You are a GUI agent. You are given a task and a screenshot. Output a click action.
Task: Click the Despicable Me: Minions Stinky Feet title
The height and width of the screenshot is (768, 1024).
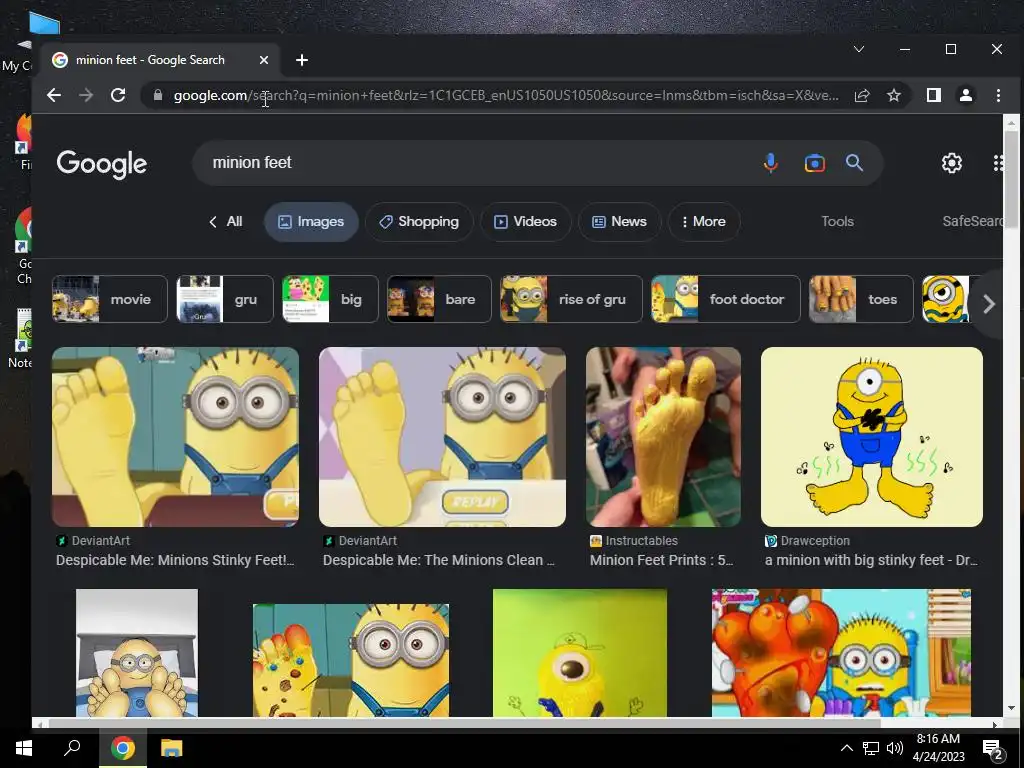(175, 560)
